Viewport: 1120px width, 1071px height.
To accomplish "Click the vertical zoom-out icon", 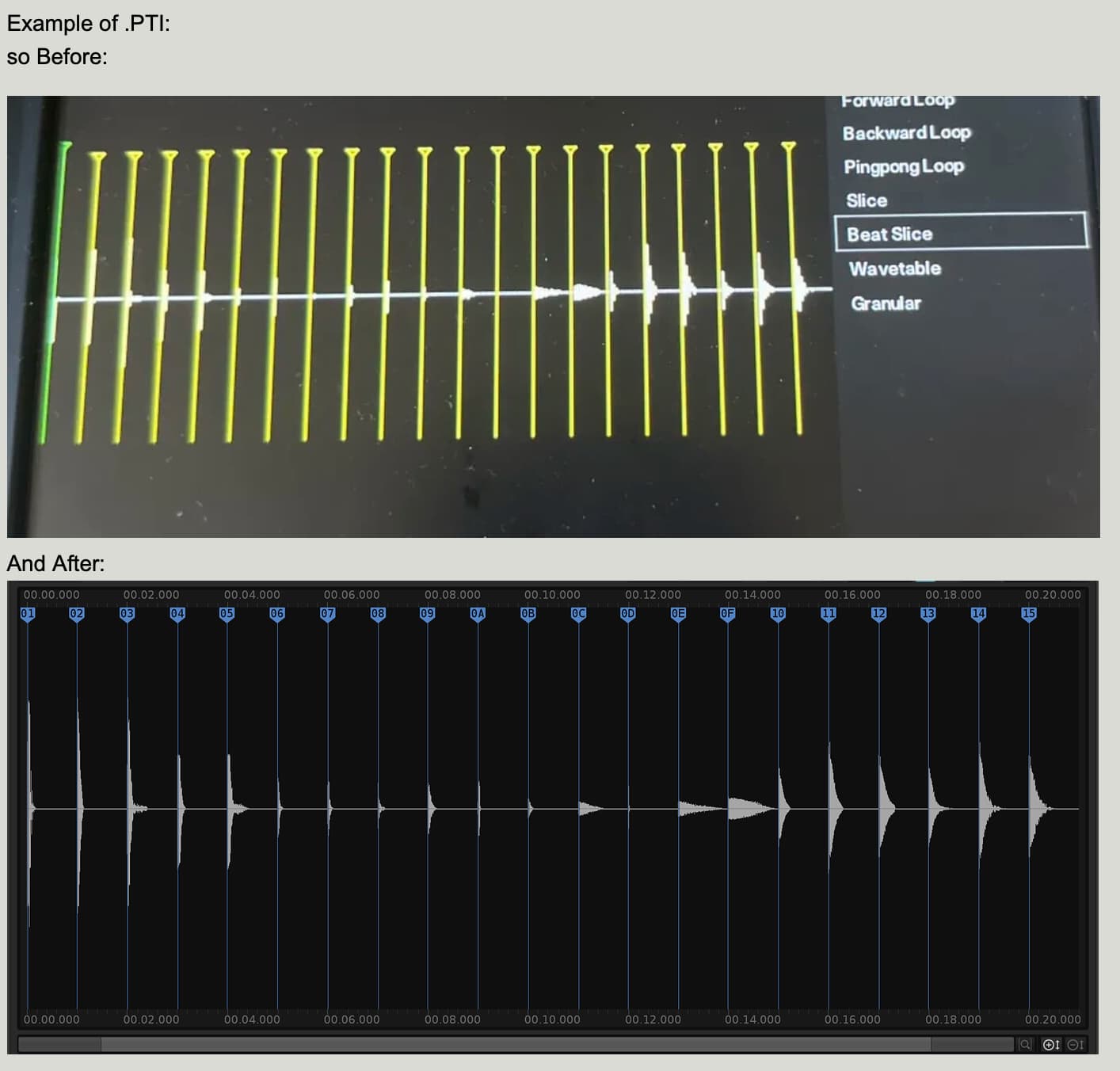I will [x=1076, y=1044].
